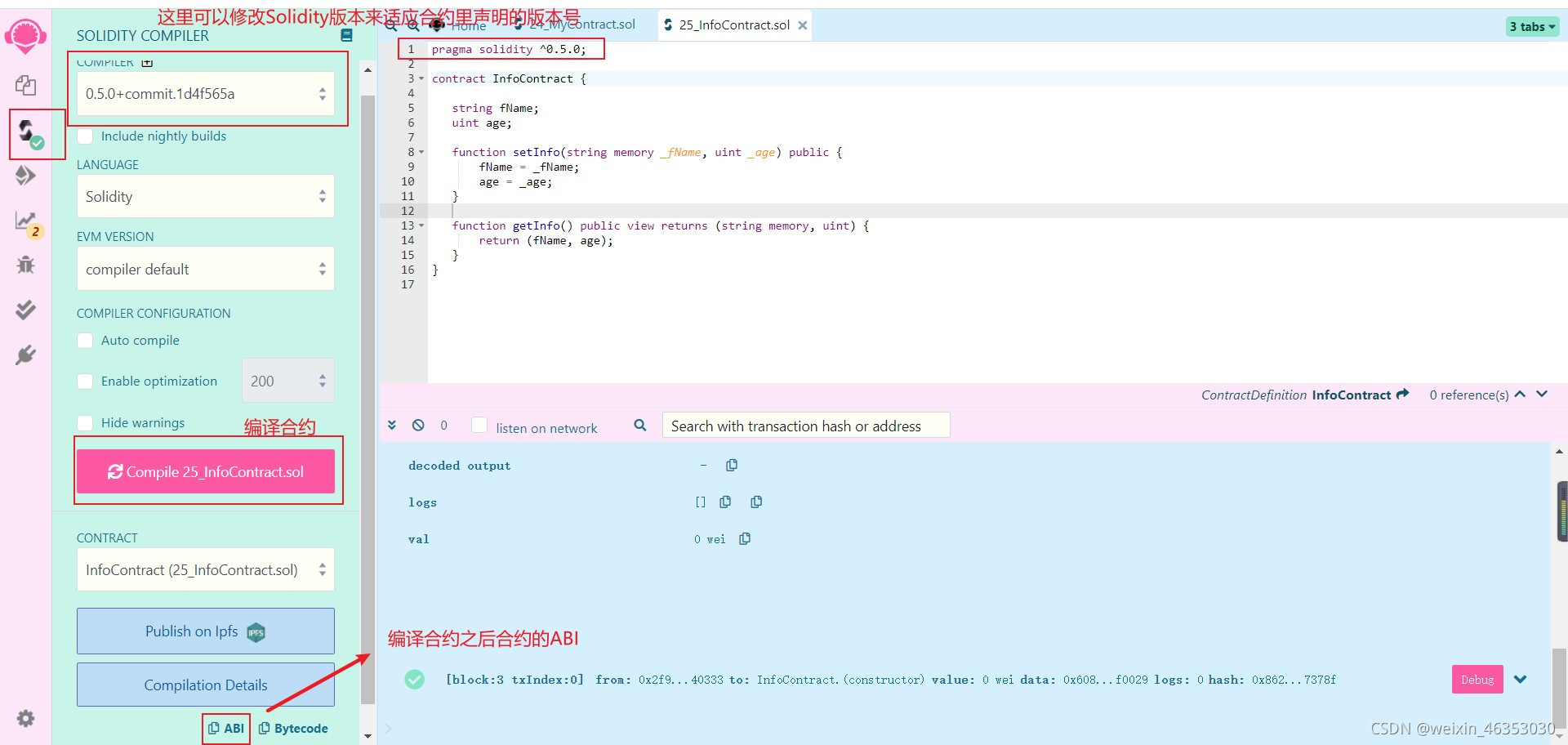Copy the ABI to clipboard
The image size is (1568, 745).
pos(226,728)
